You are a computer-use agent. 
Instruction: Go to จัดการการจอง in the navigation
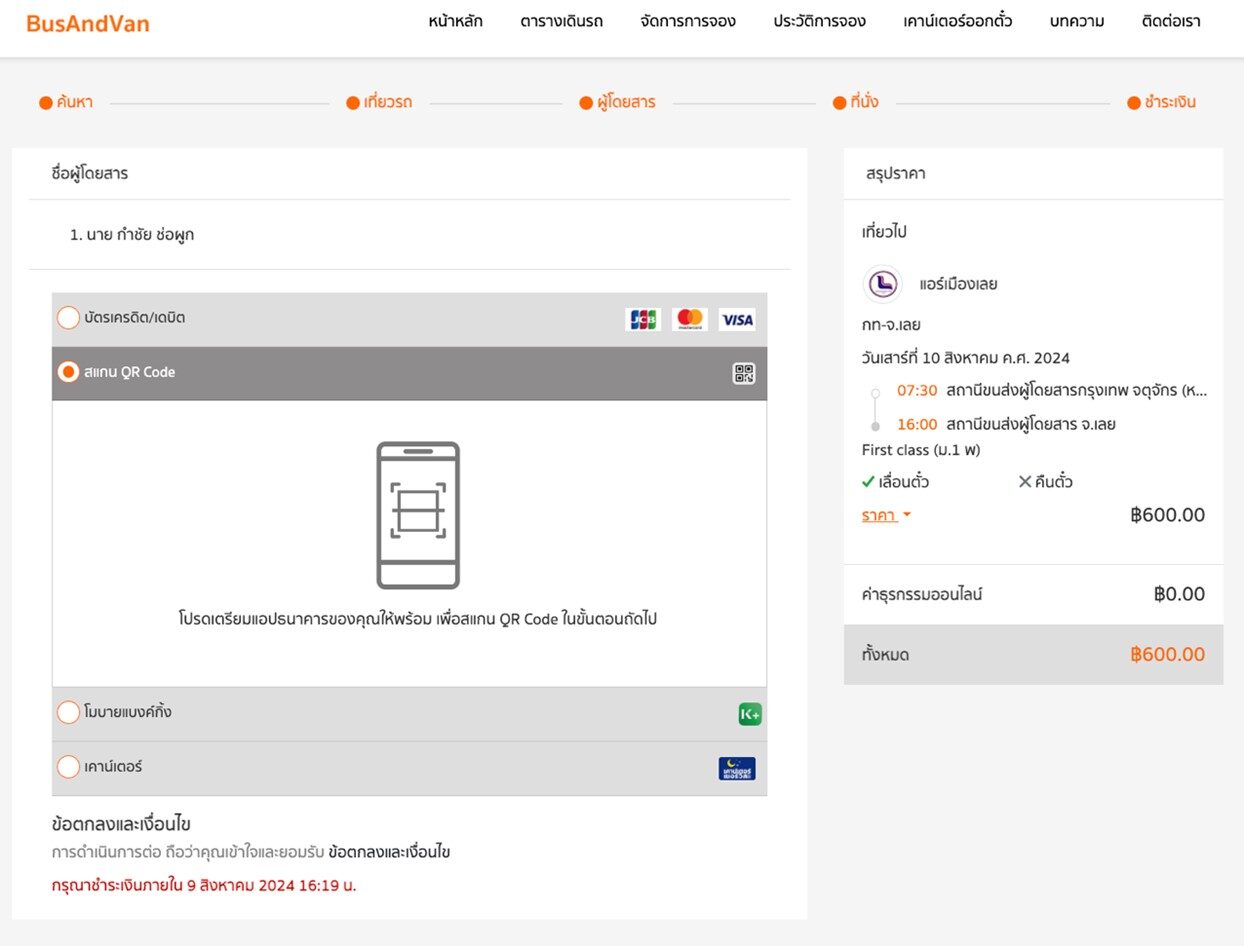(x=688, y=21)
